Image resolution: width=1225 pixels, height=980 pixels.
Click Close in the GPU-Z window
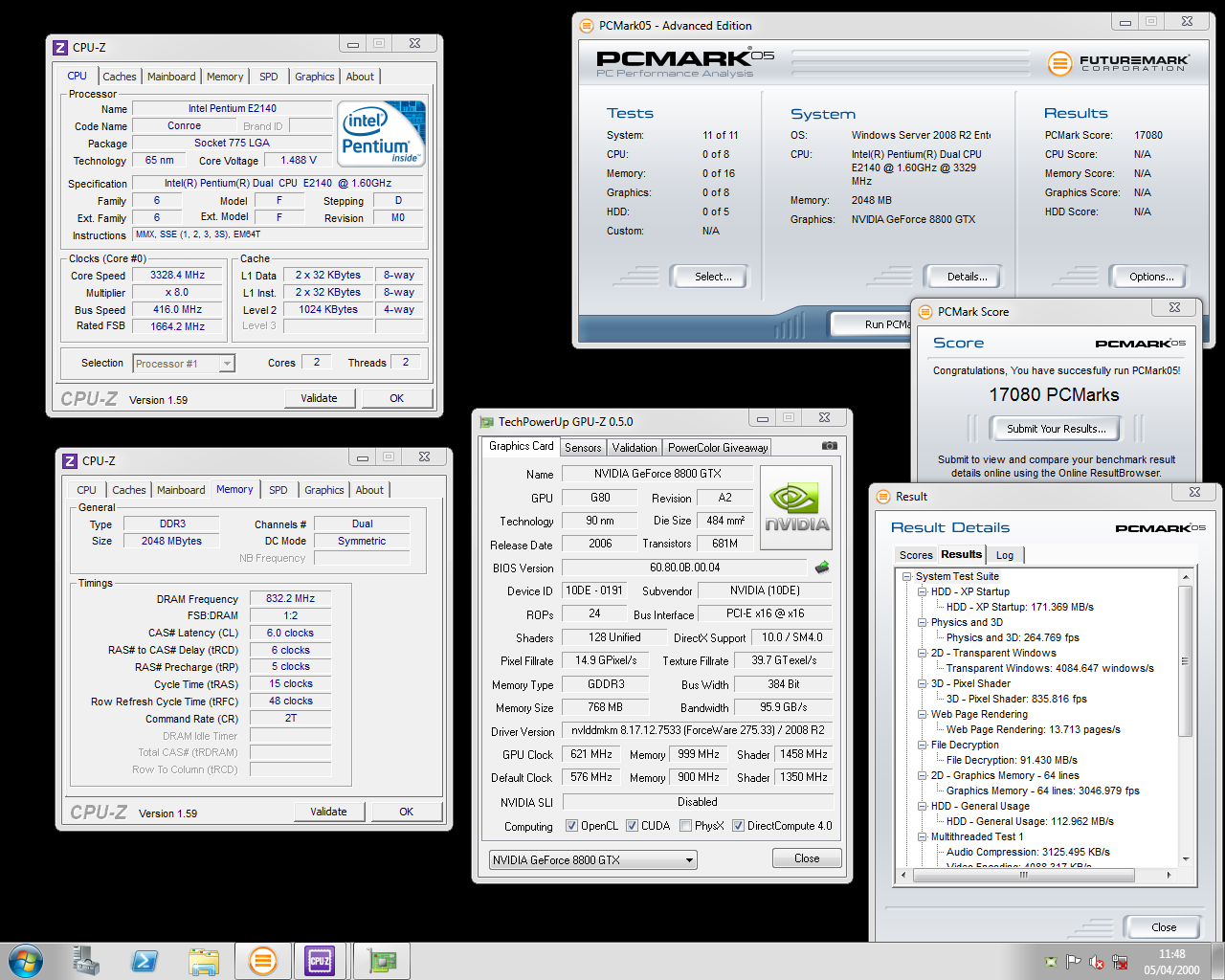807,858
